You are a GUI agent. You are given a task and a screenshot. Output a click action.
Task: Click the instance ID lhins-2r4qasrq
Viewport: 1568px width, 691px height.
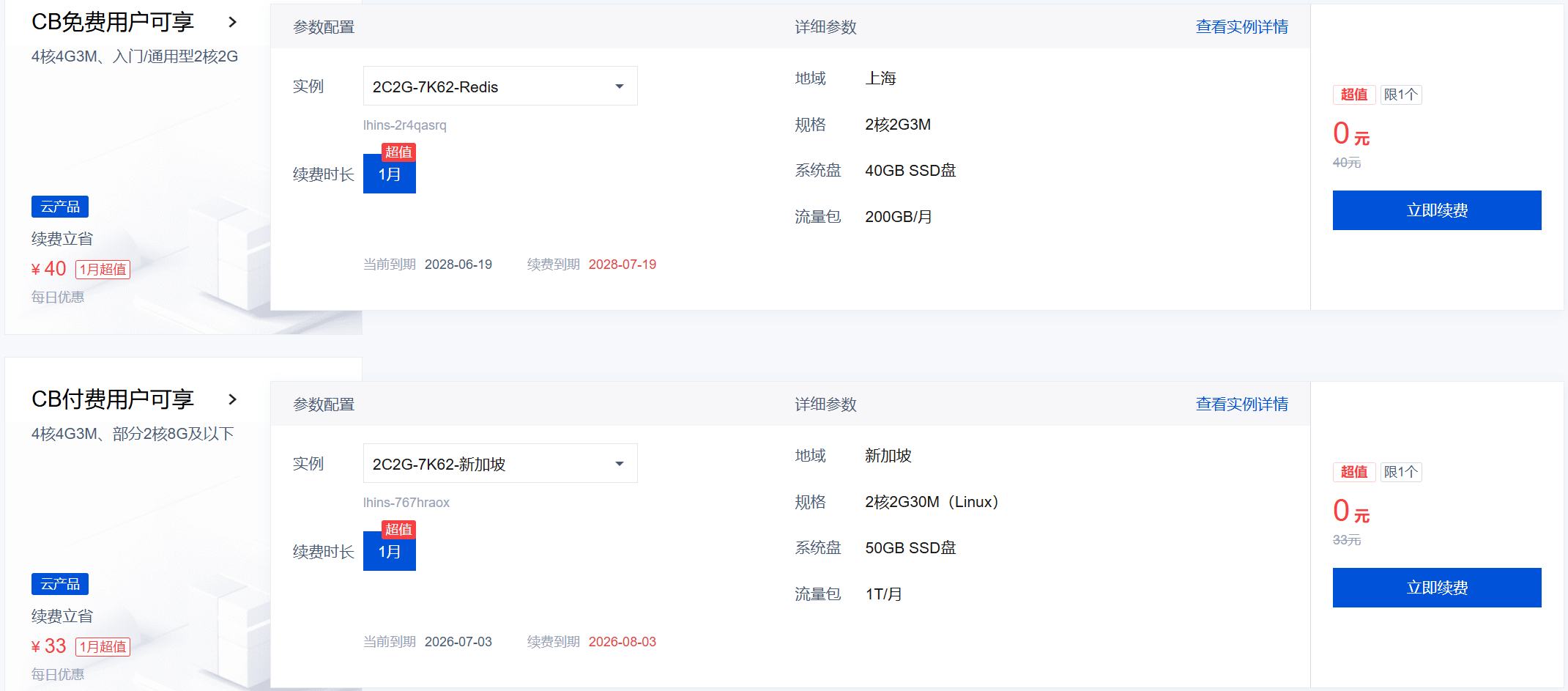pyautogui.click(x=405, y=125)
